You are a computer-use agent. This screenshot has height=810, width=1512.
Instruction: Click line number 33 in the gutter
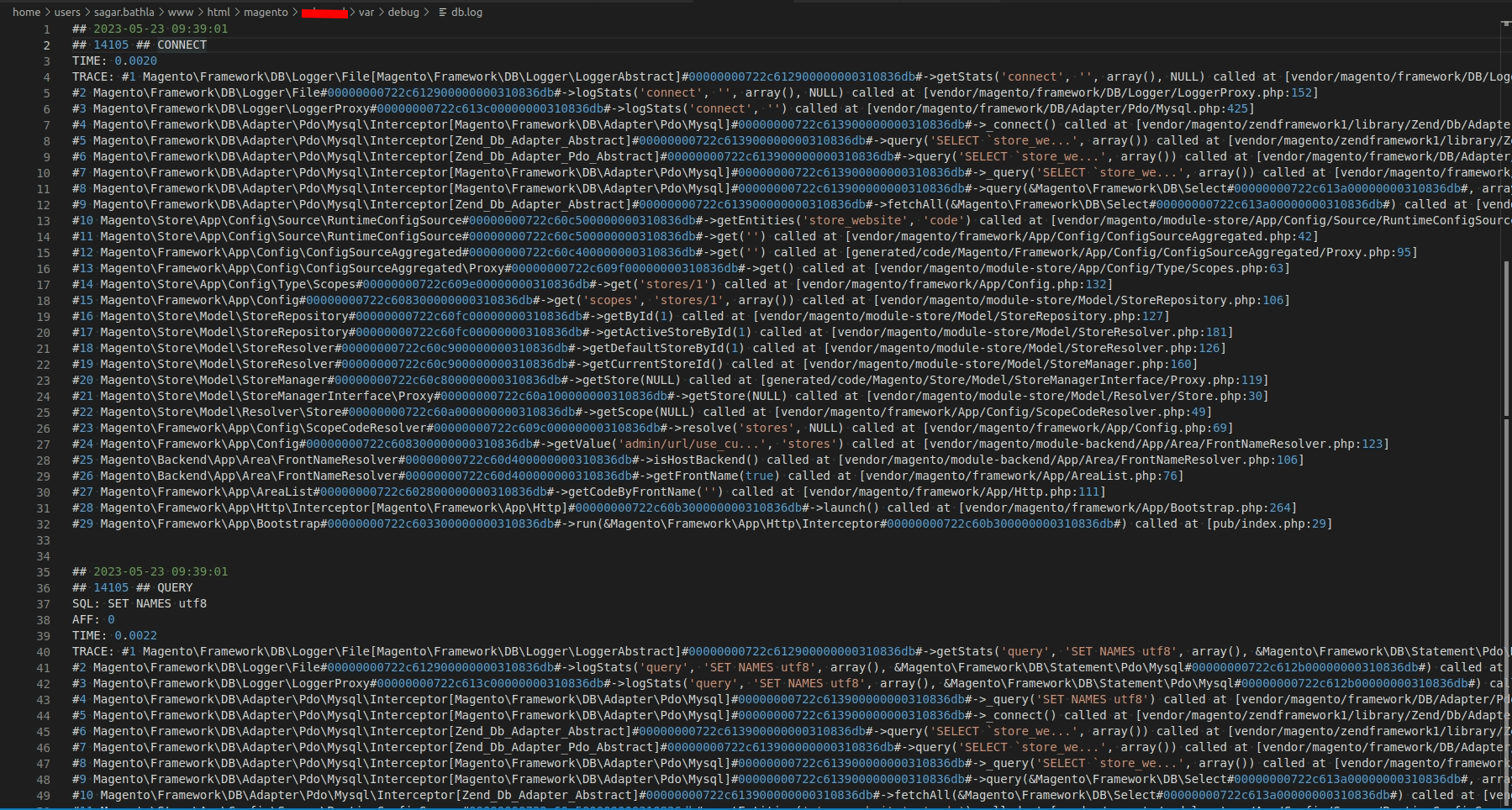coord(43,539)
